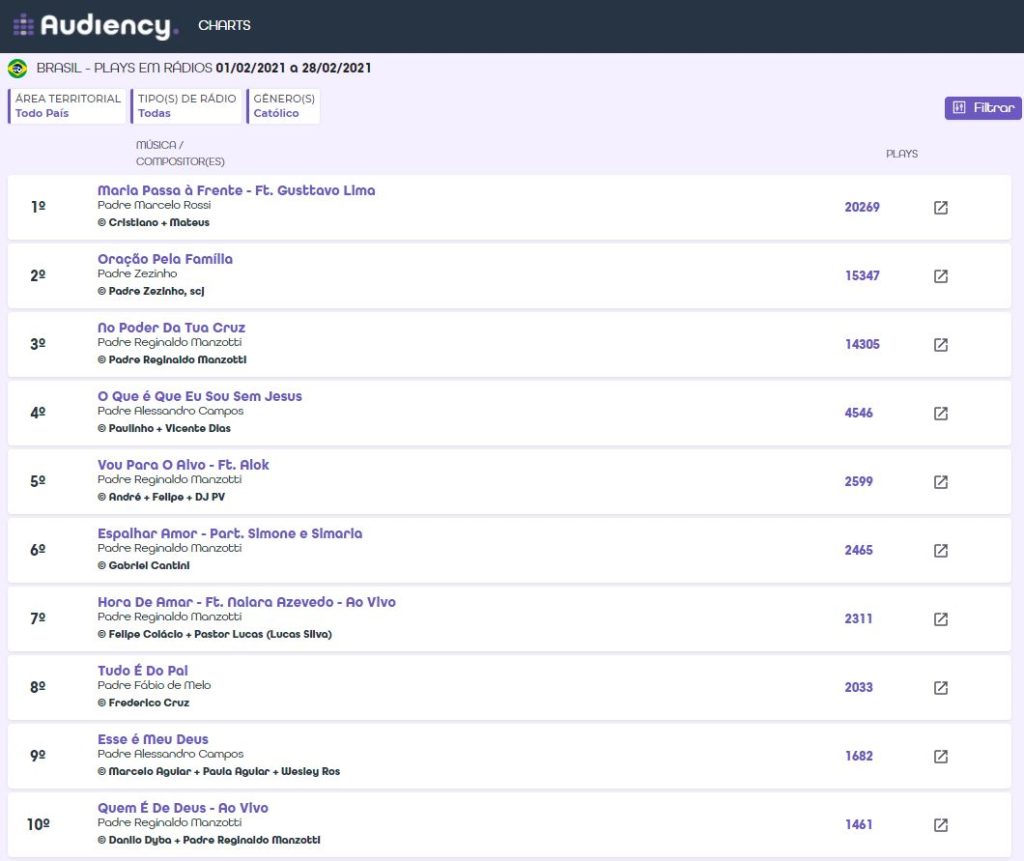The height and width of the screenshot is (861, 1024).
Task: Expand the Área Territorial filter
Action: (67, 106)
